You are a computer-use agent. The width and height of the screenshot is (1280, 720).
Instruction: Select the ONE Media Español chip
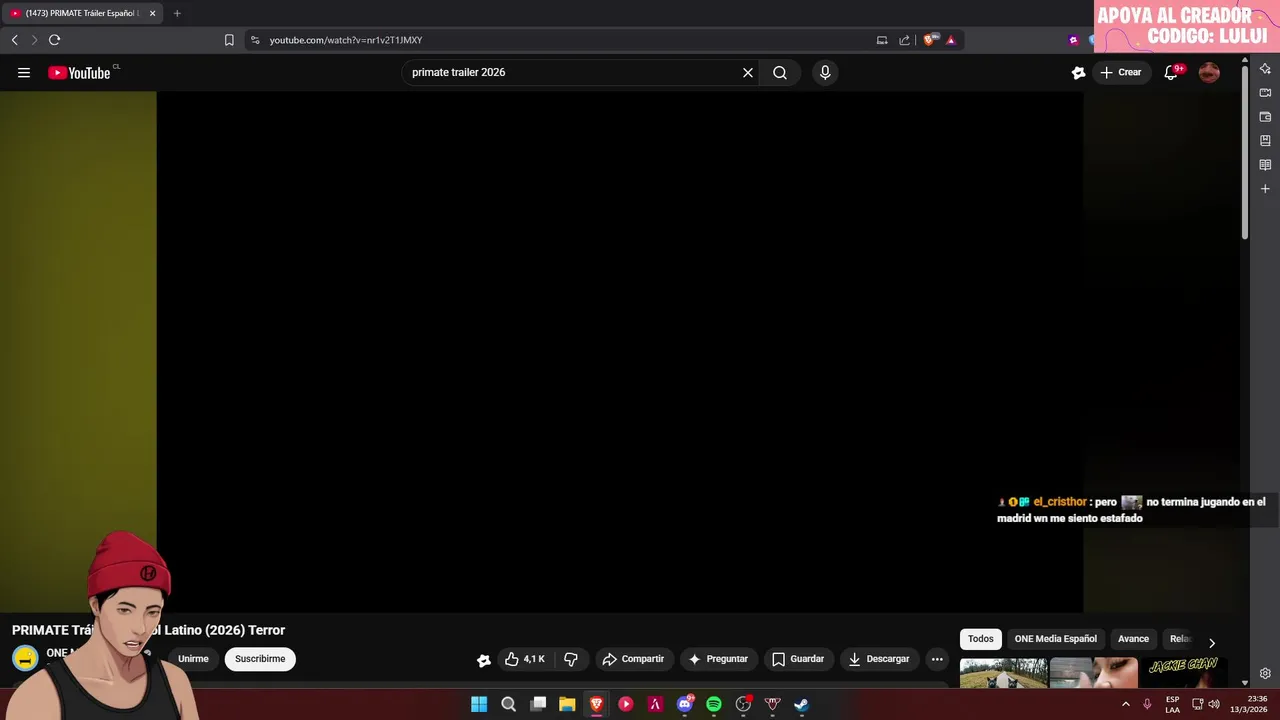pyautogui.click(x=1055, y=639)
